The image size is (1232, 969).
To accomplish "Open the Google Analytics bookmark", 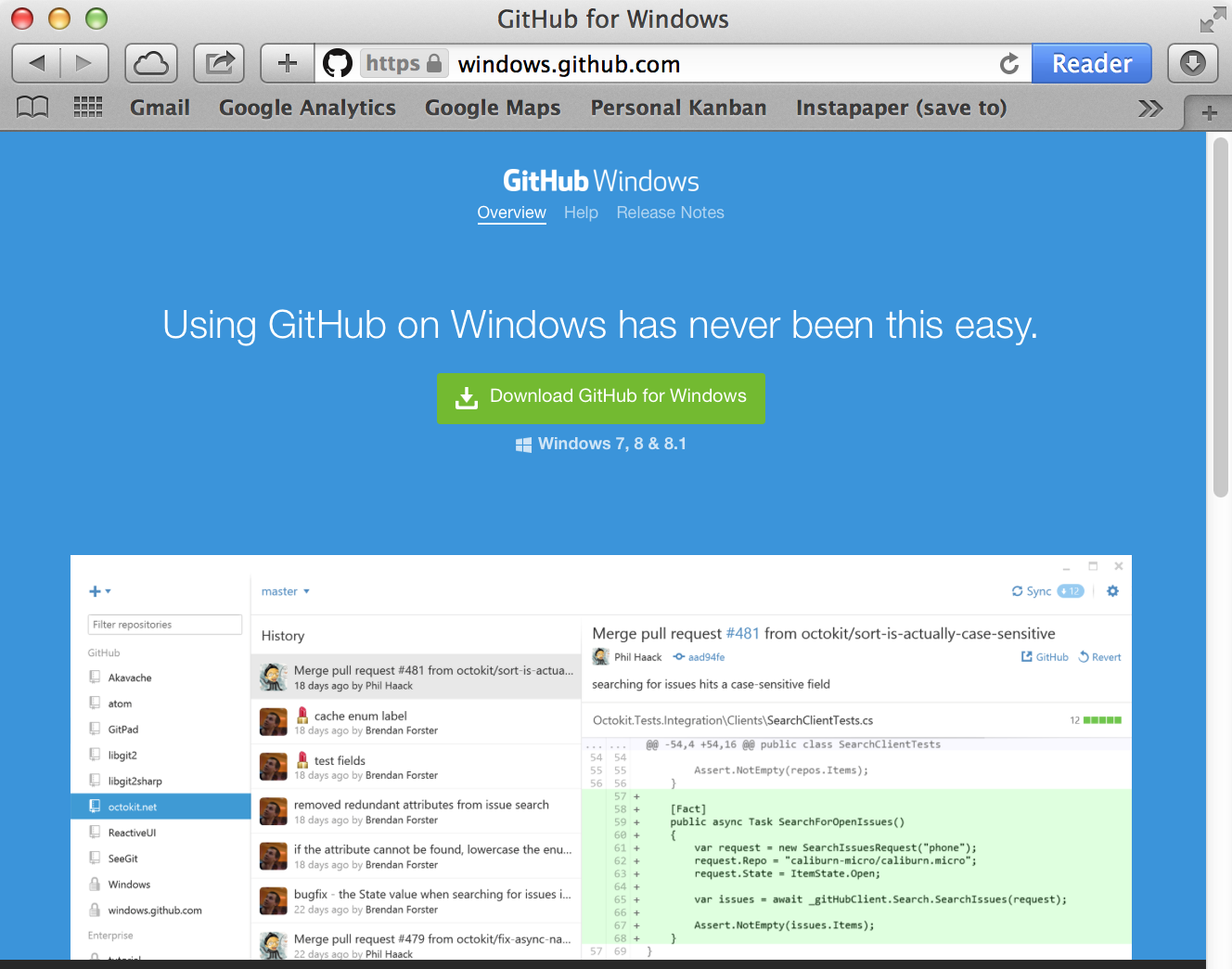I will point(307,108).
